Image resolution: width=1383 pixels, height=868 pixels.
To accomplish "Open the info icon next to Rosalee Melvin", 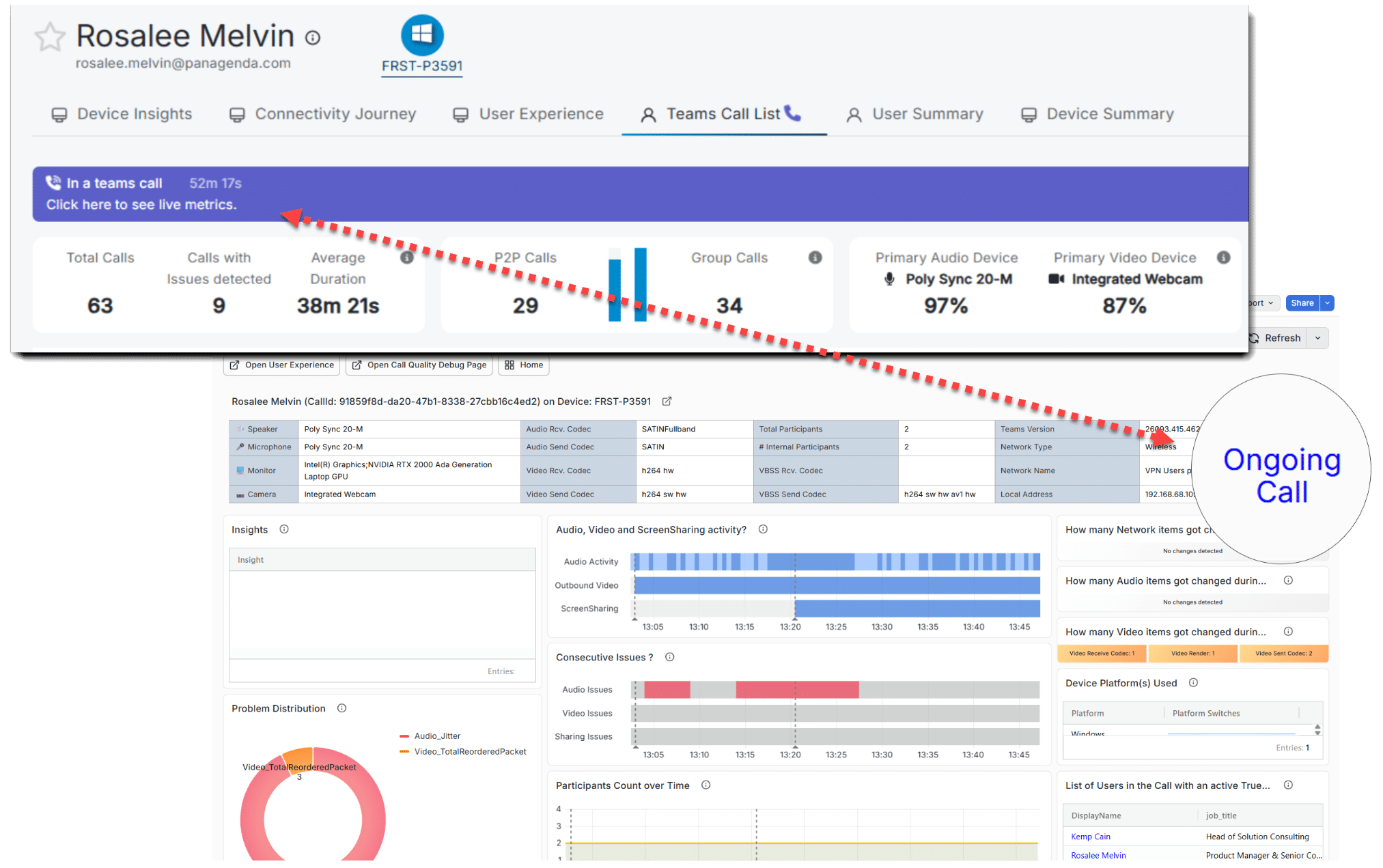I will (x=313, y=38).
